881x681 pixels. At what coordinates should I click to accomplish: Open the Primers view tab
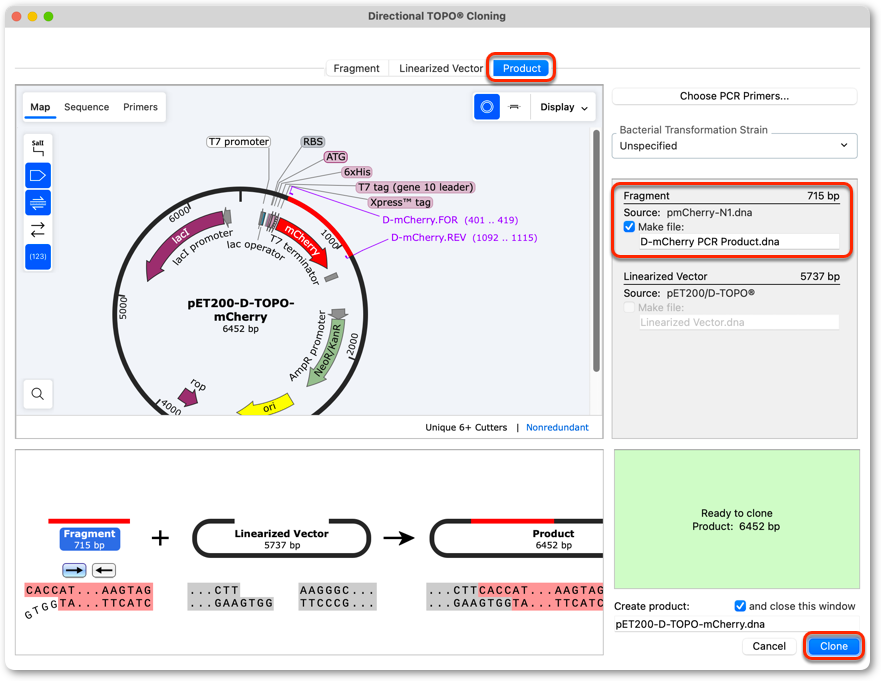coord(140,107)
